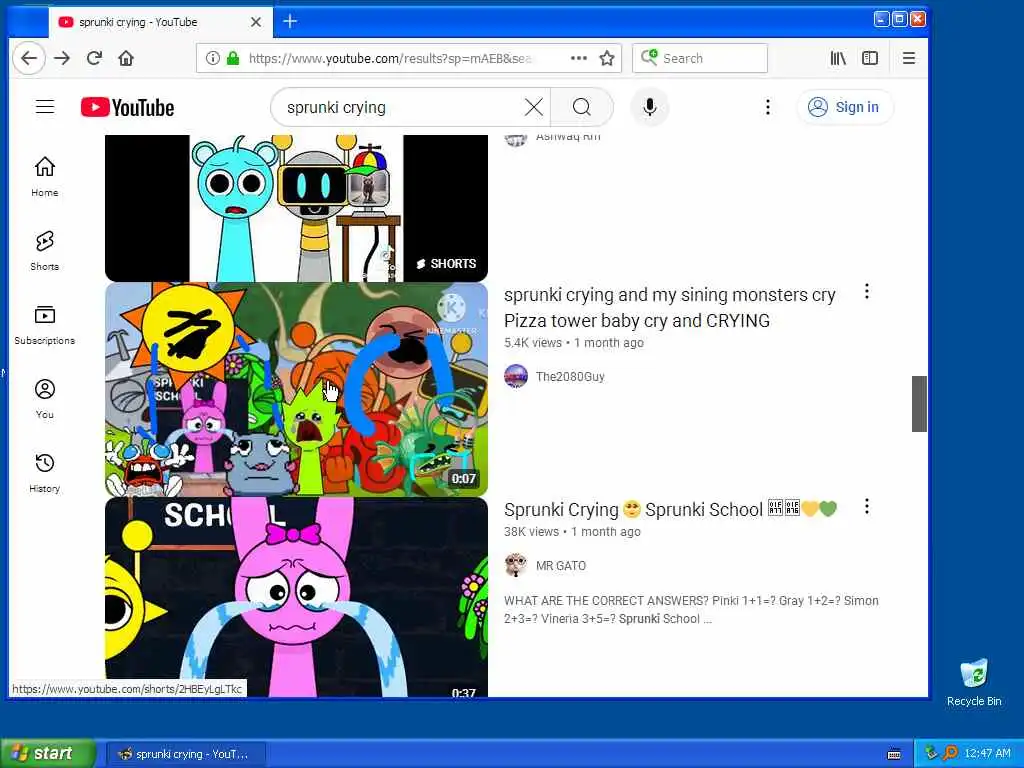Open page actions three-dot menu in address bar
Screen dimensions: 1024x768
579,58
